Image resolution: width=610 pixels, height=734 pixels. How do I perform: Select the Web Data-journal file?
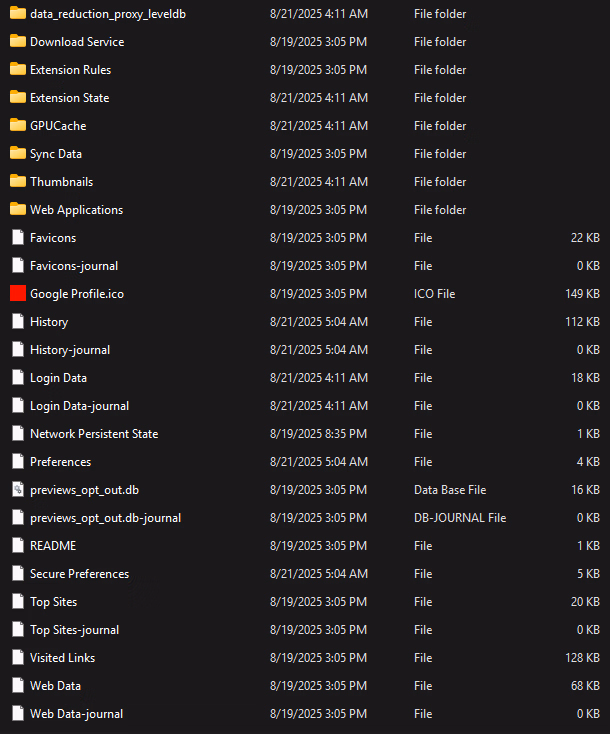pyautogui.click(x=76, y=714)
